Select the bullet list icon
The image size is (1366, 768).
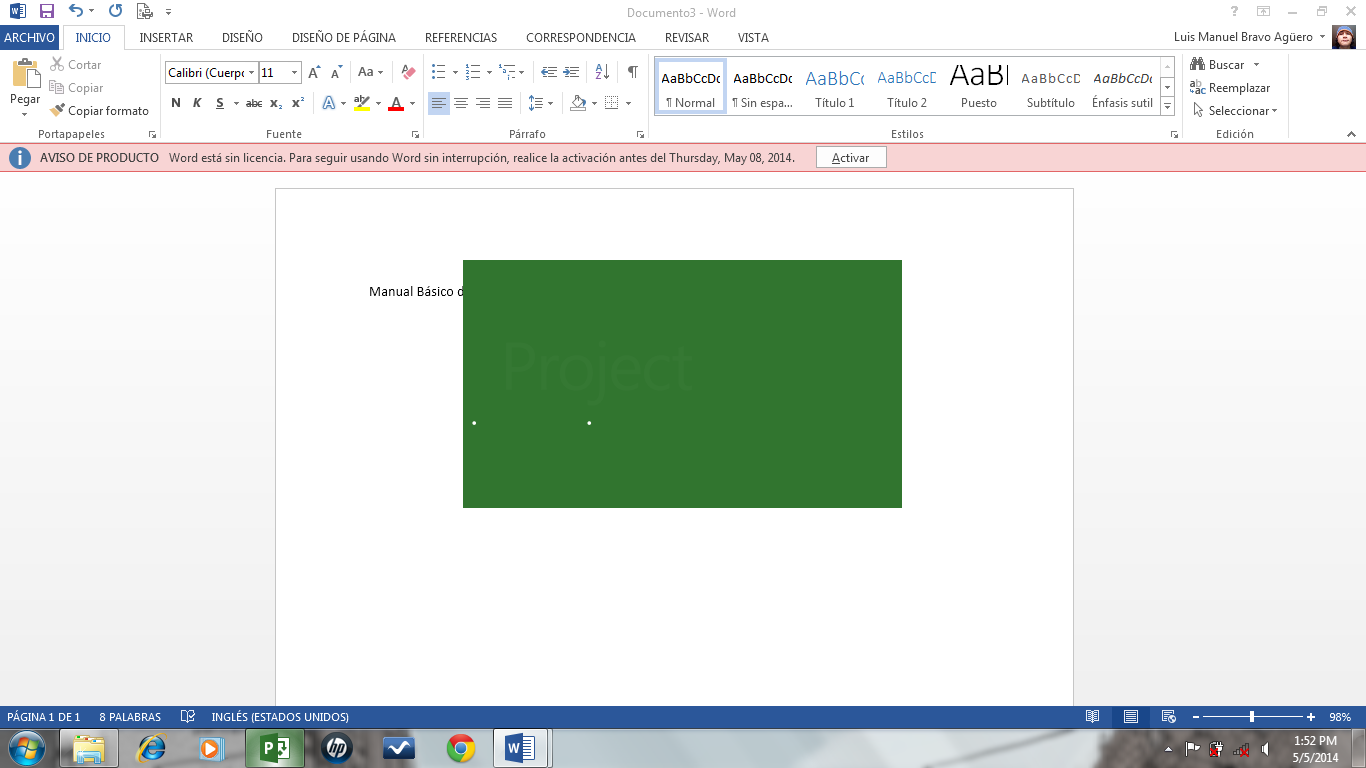(438, 72)
